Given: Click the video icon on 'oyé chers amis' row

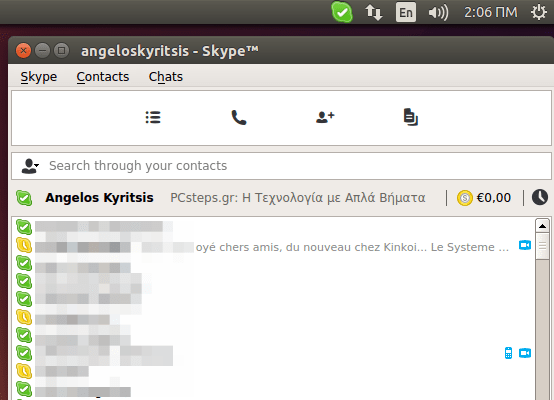Looking at the screenshot, I should click(525, 245).
